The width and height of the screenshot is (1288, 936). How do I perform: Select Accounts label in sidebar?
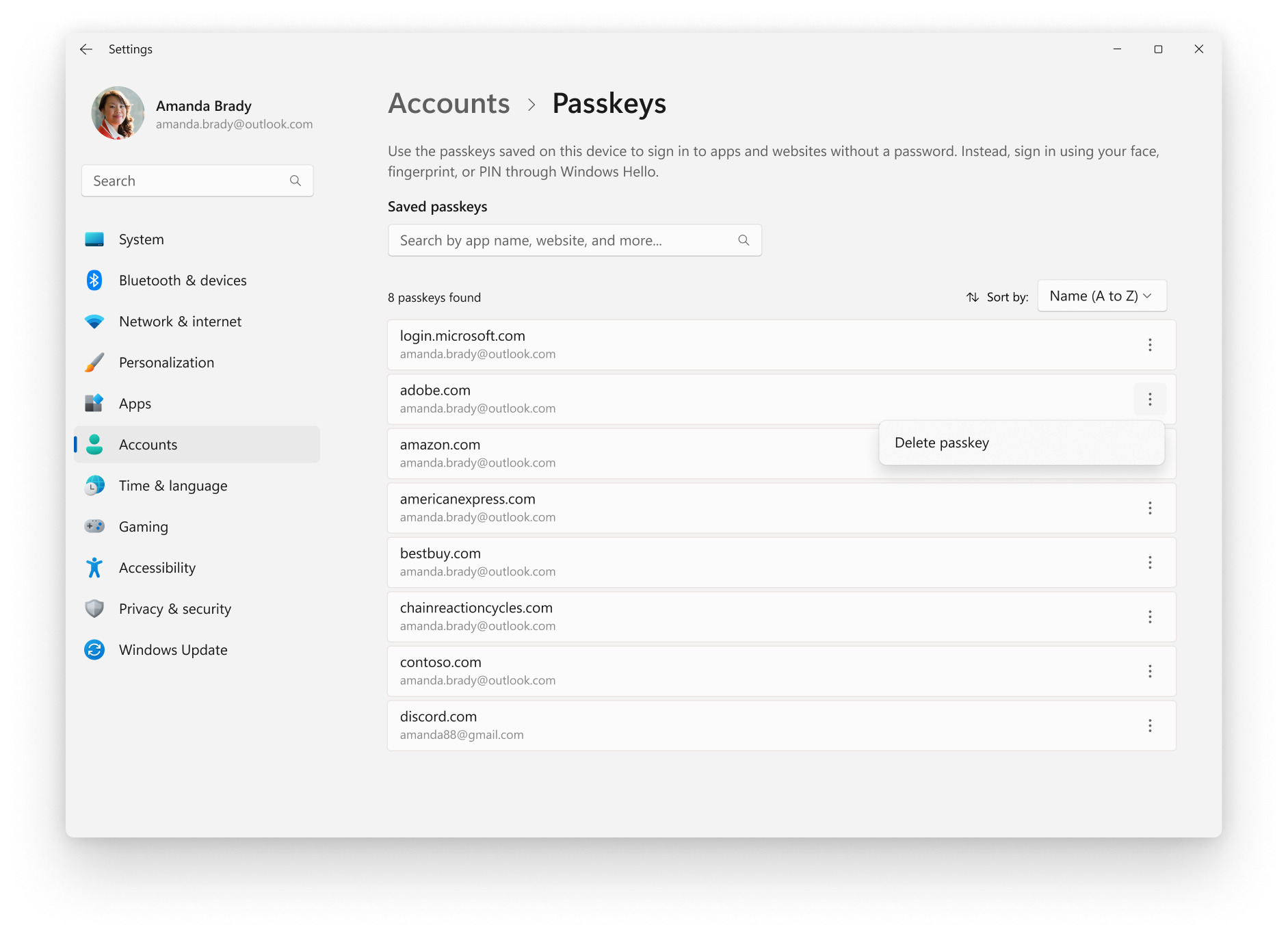(148, 445)
